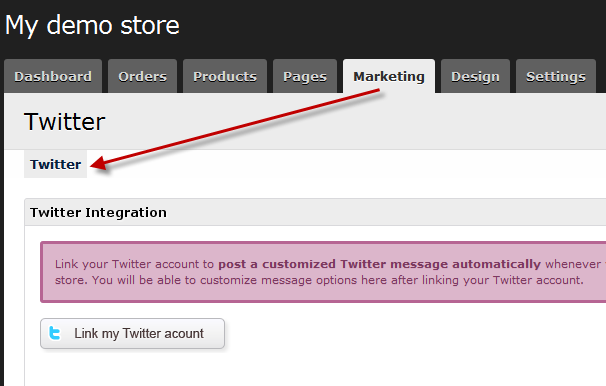
Task: Click the My demo store title
Action: coord(92,26)
